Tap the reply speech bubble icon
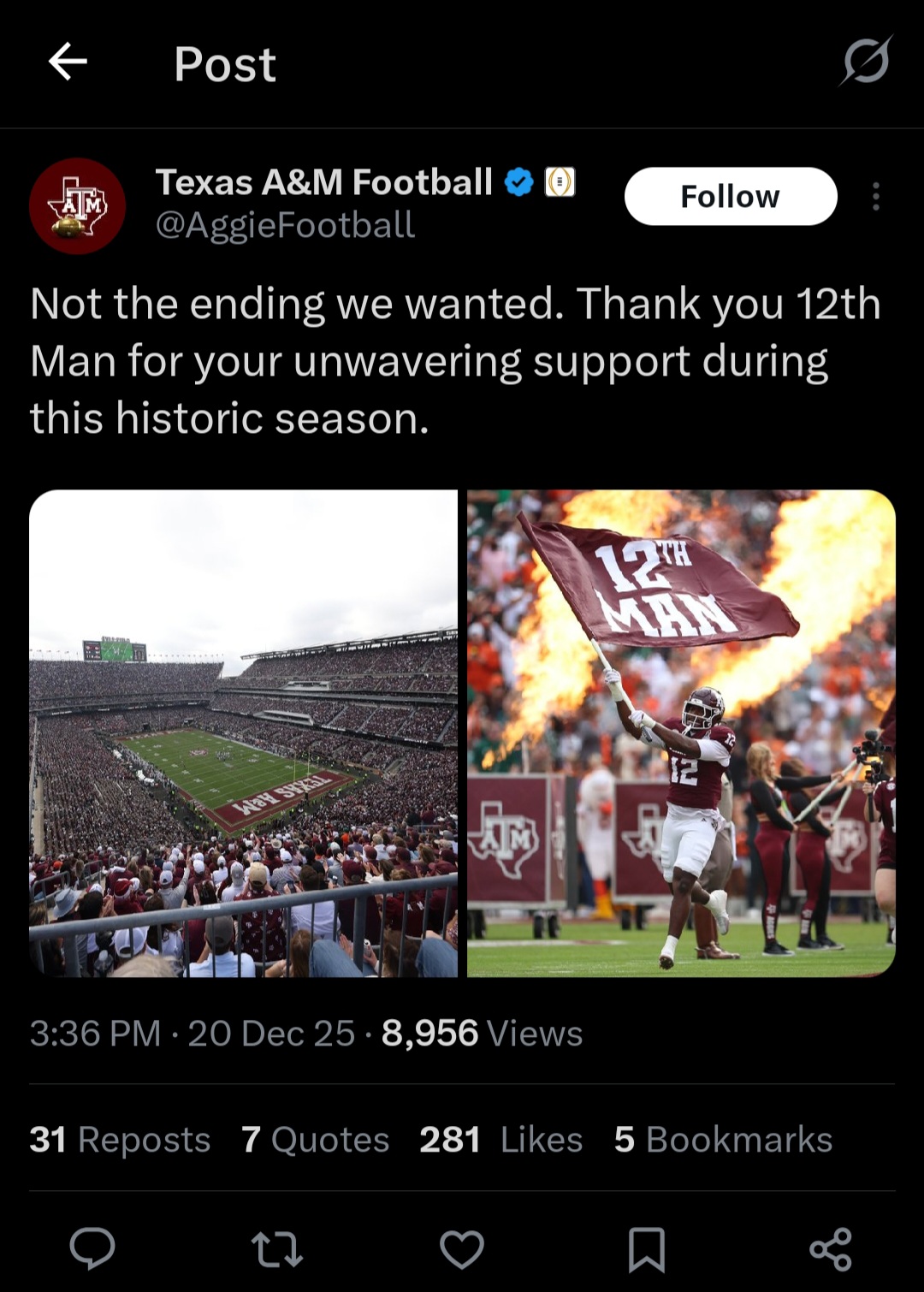Image resolution: width=924 pixels, height=1292 pixels. tap(92, 1248)
